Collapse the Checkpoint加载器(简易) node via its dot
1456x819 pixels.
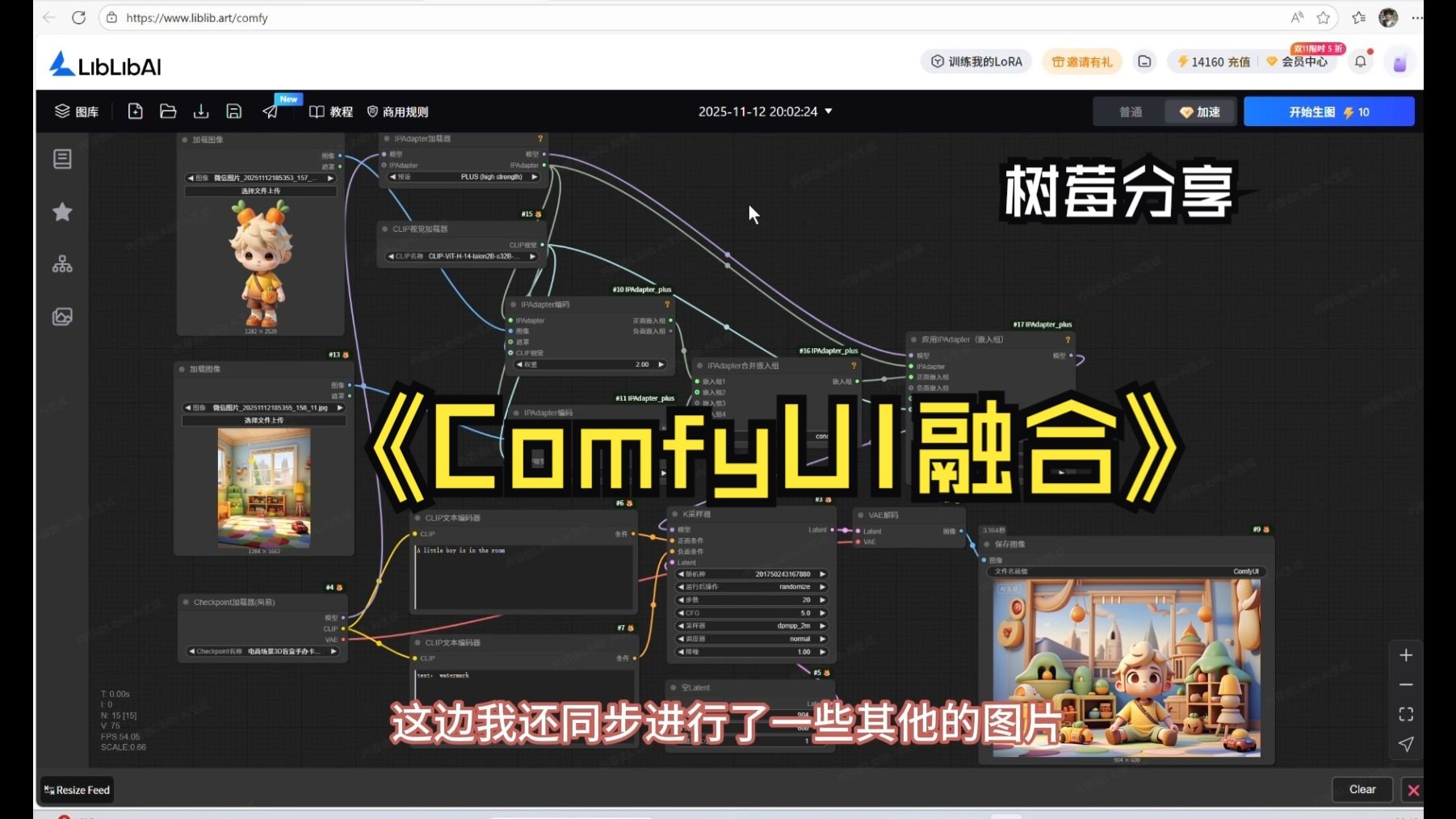pyautogui.click(x=186, y=602)
